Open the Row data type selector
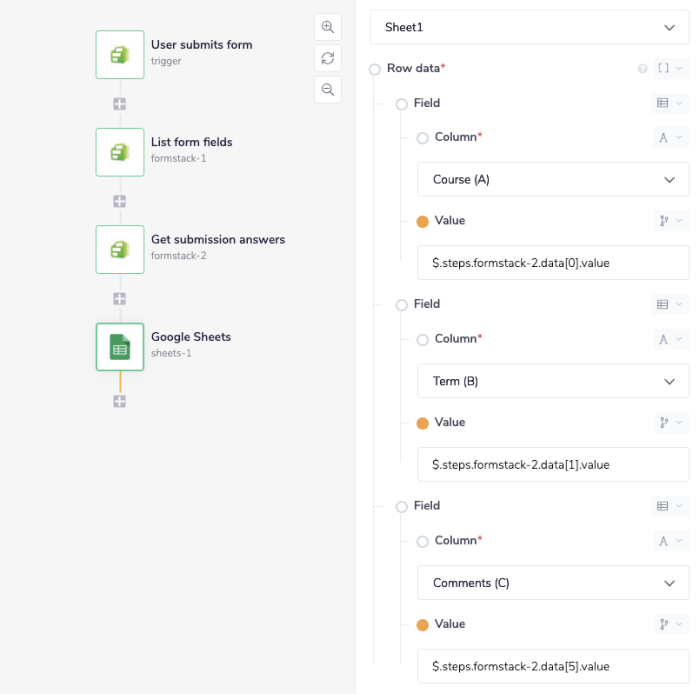 point(669,69)
